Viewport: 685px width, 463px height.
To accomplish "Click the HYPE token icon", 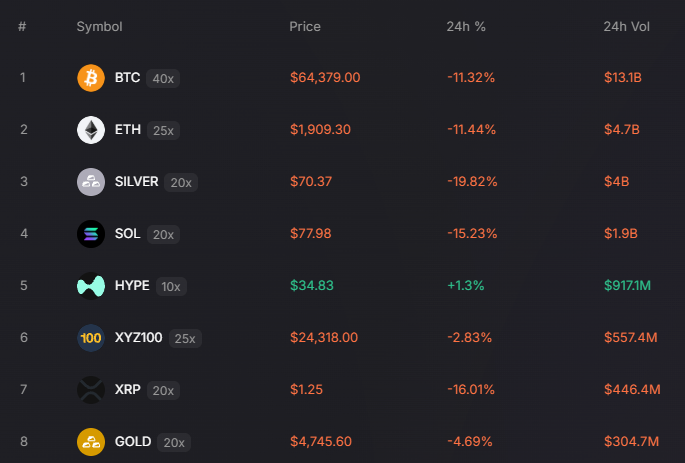I will pos(91,286).
